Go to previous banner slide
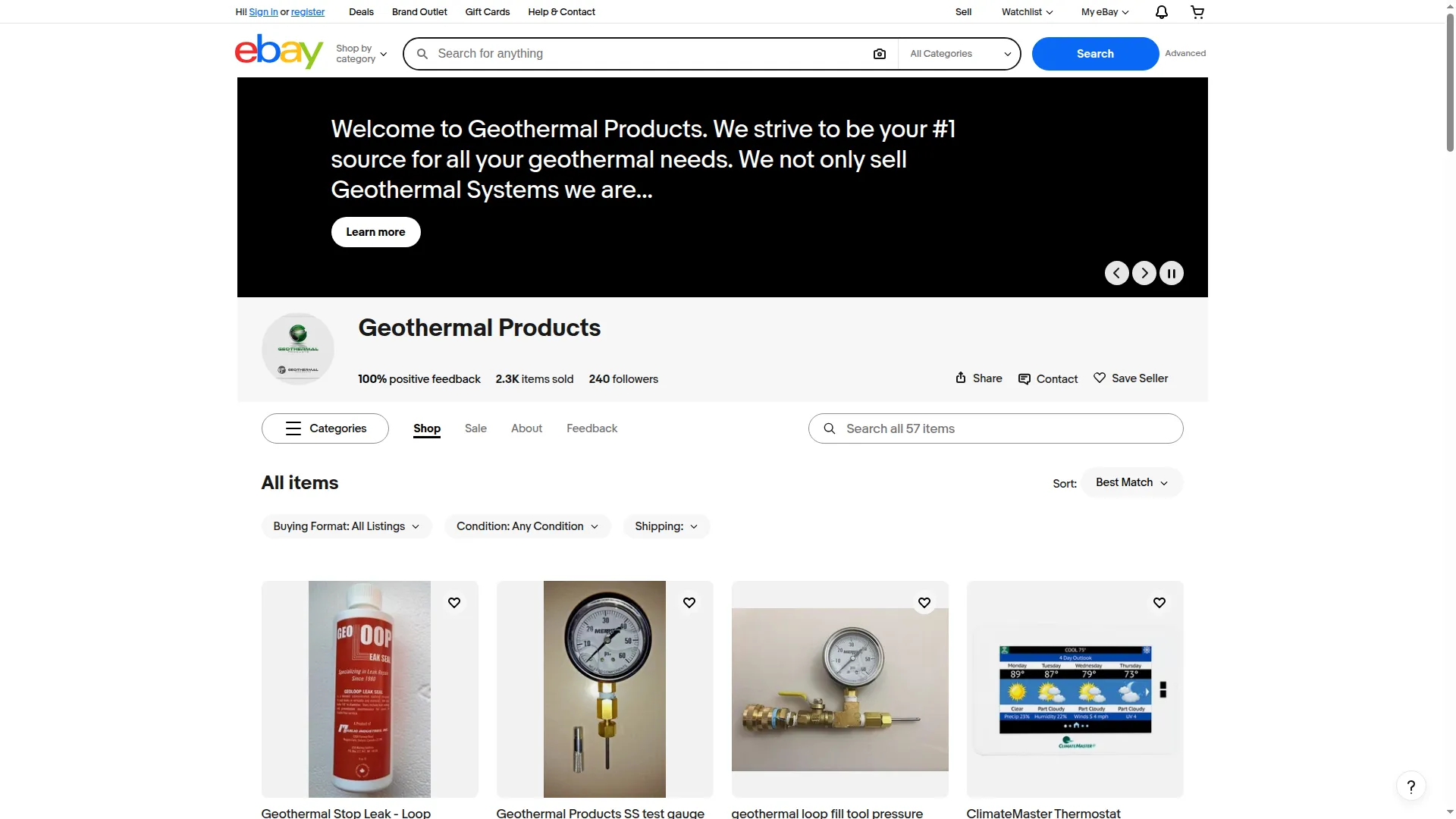 point(1116,273)
